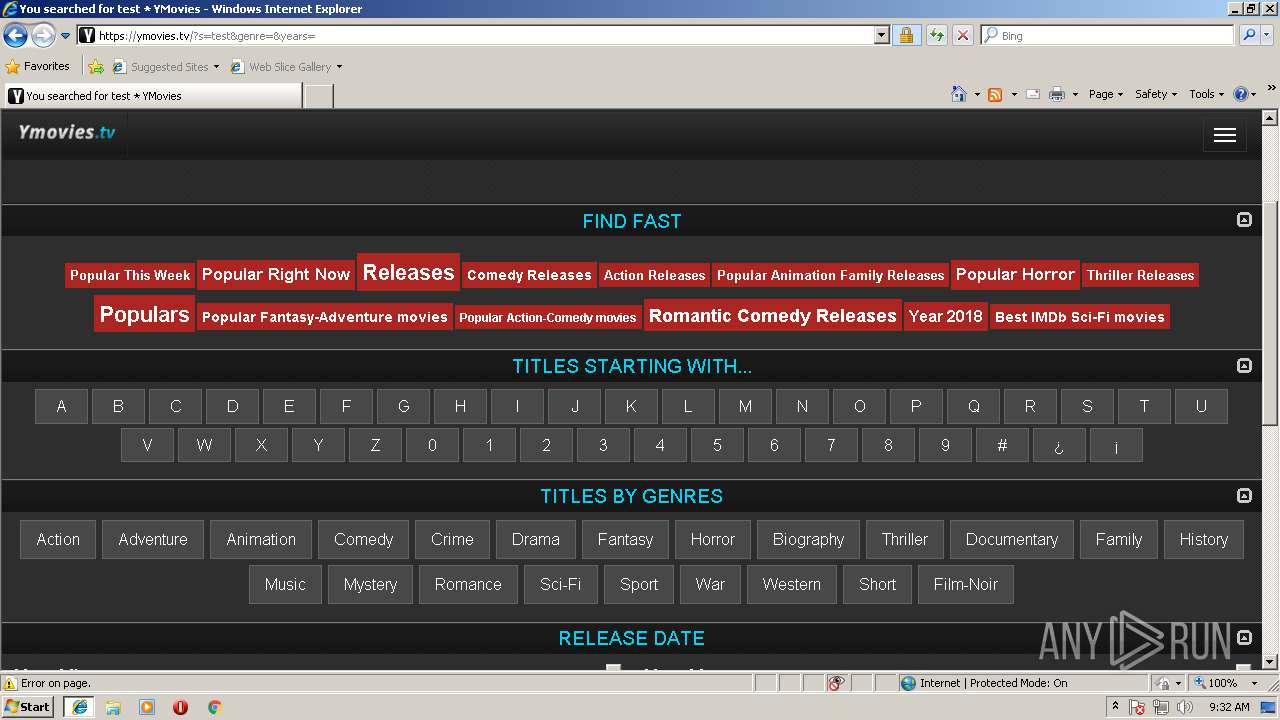
Task: Click Popular This Week tag
Action: coord(130,275)
